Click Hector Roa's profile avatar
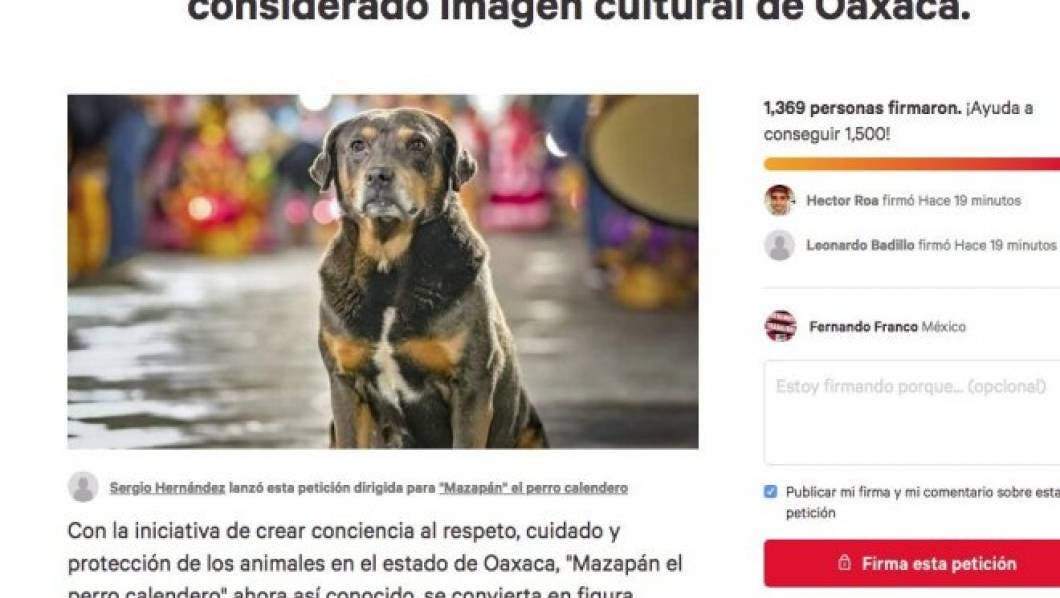 pyautogui.click(x=779, y=200)
